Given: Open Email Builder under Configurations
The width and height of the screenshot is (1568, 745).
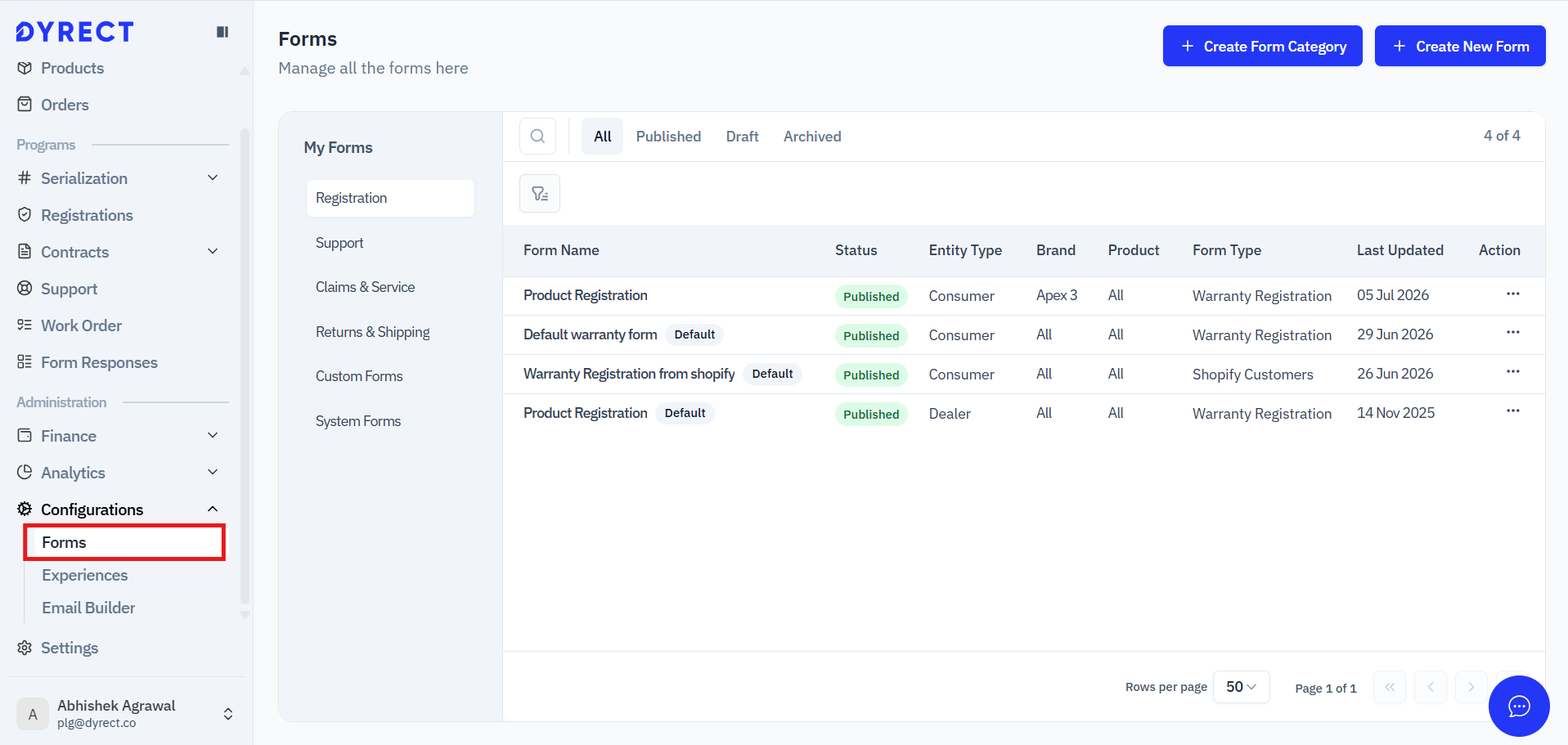Looking at the screenshot, I should (x=88, y=608).
